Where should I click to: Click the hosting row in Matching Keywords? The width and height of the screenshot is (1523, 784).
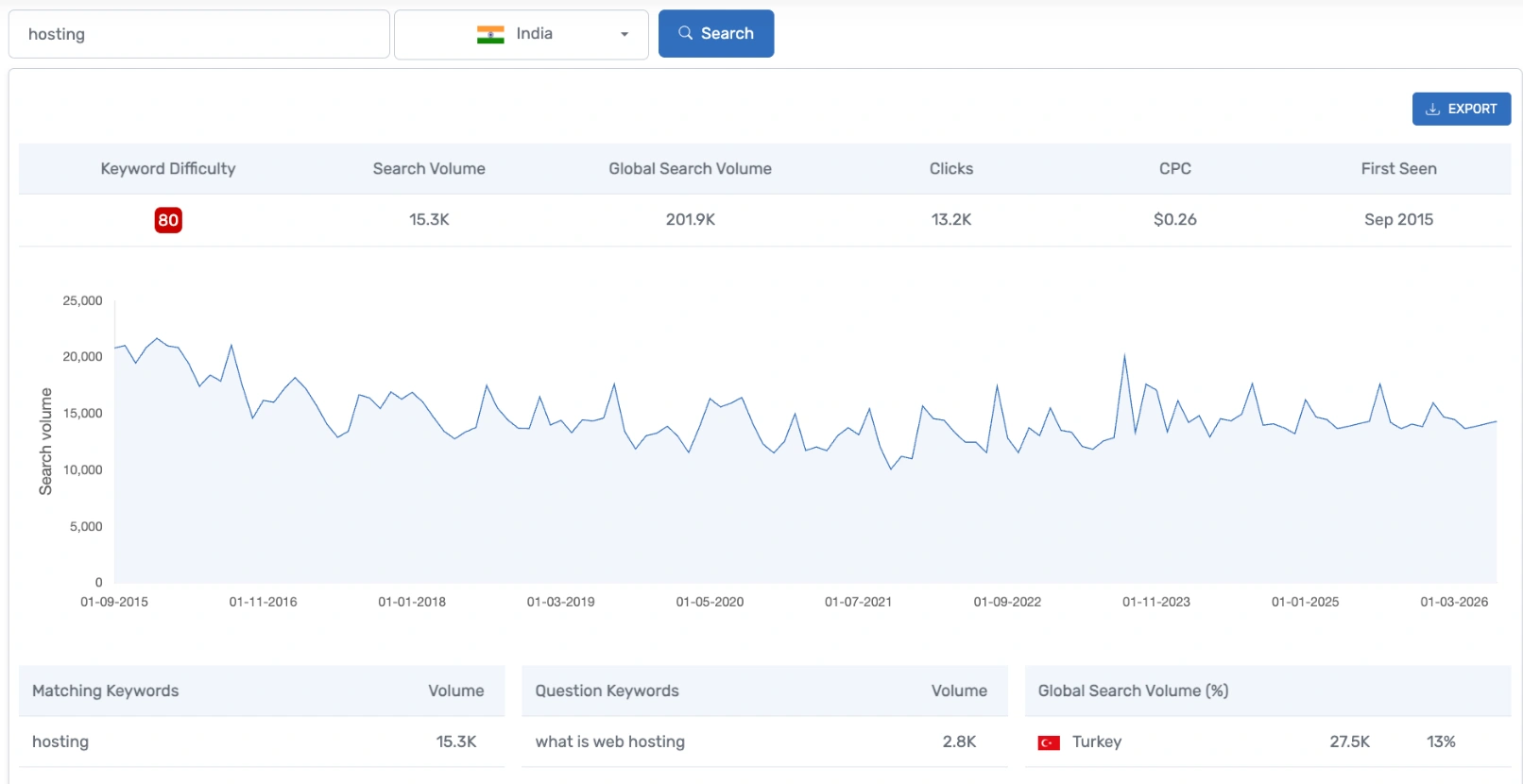pyautogui.click(x=262, y=741)
